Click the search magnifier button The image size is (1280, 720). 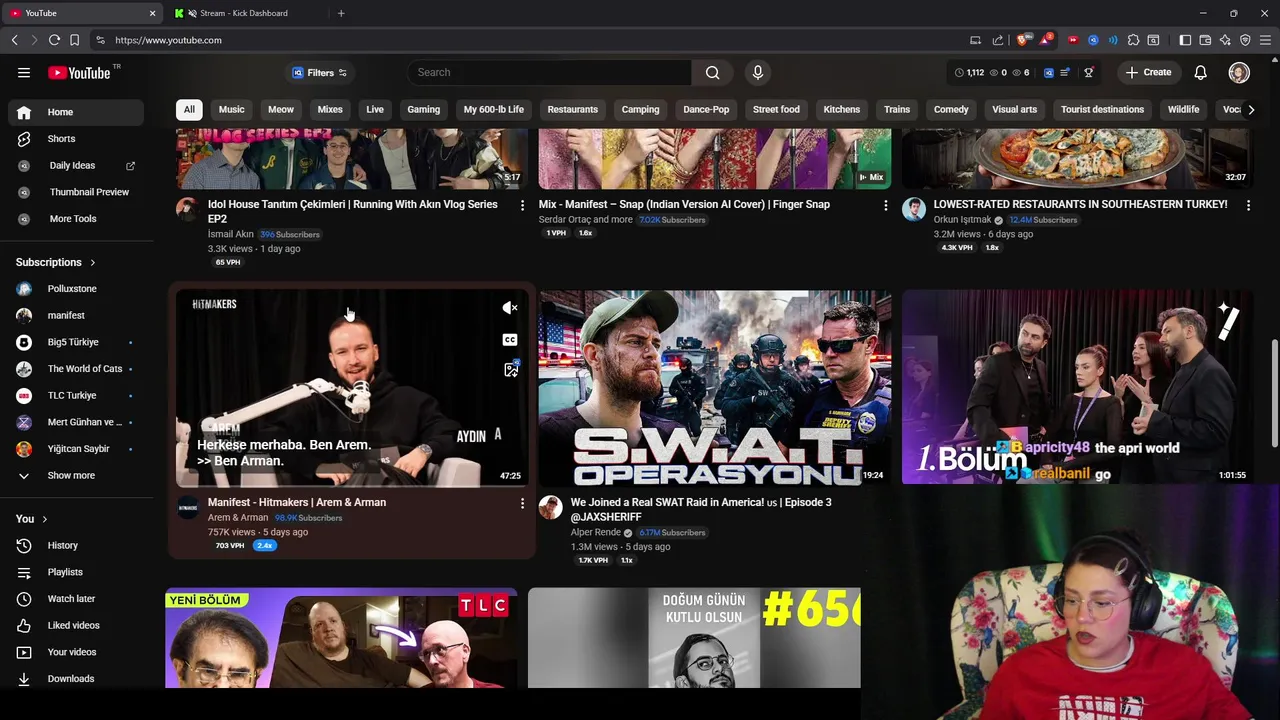(712, 72)
